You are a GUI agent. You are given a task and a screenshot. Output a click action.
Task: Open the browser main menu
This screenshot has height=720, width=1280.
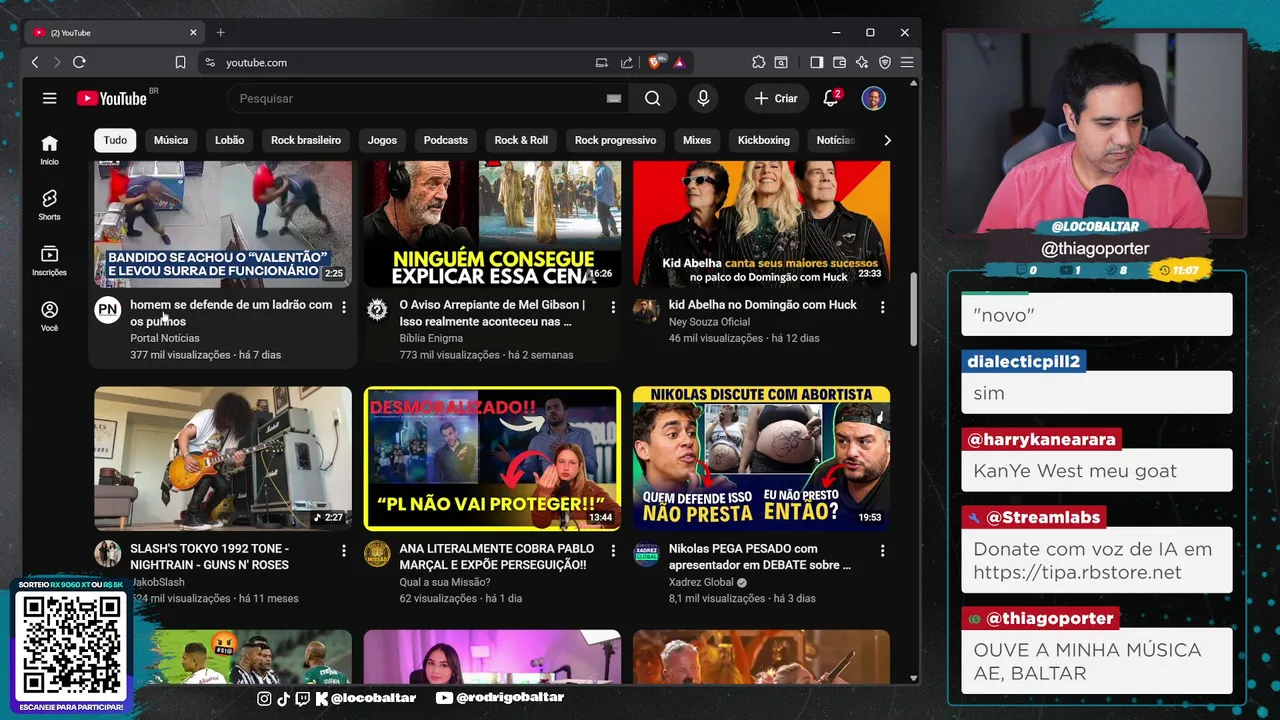click(906, 62)
